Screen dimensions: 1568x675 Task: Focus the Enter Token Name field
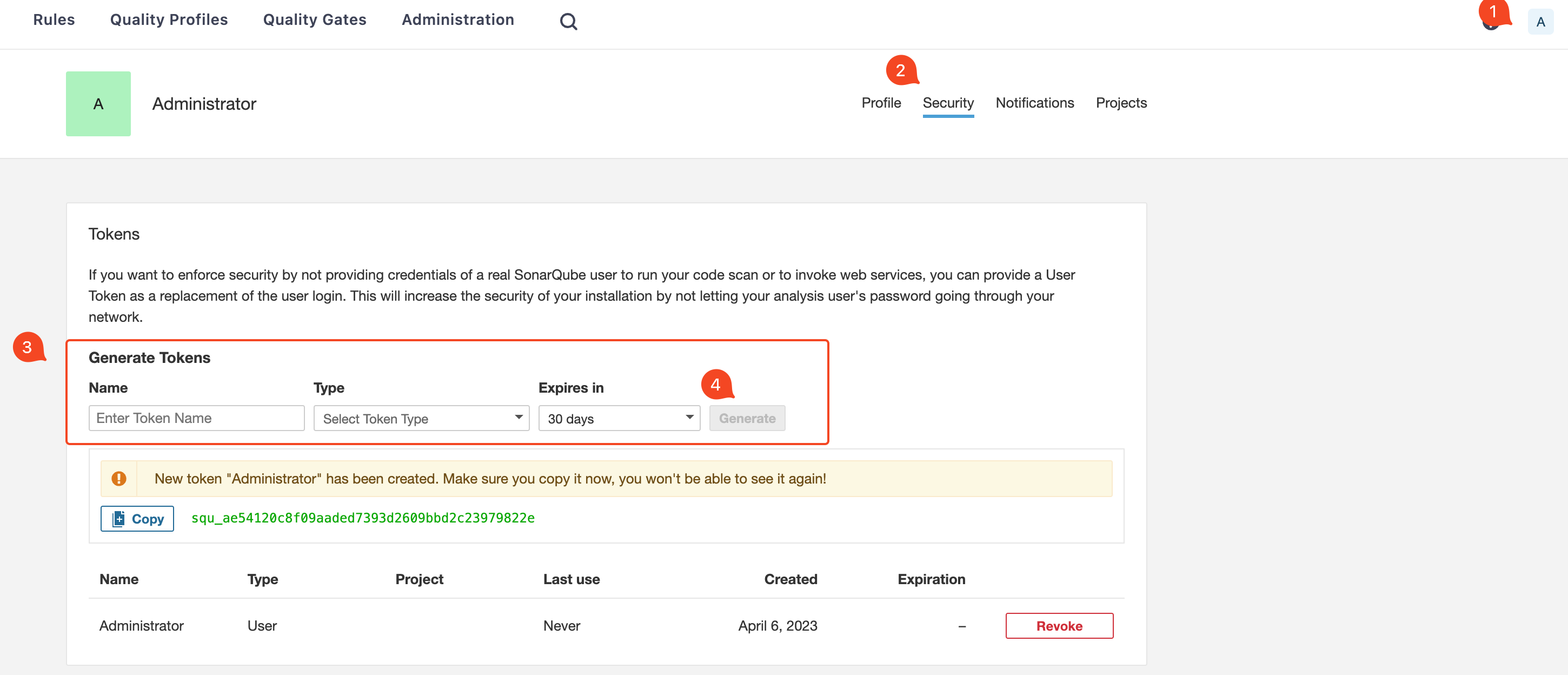tap(196, 418)
